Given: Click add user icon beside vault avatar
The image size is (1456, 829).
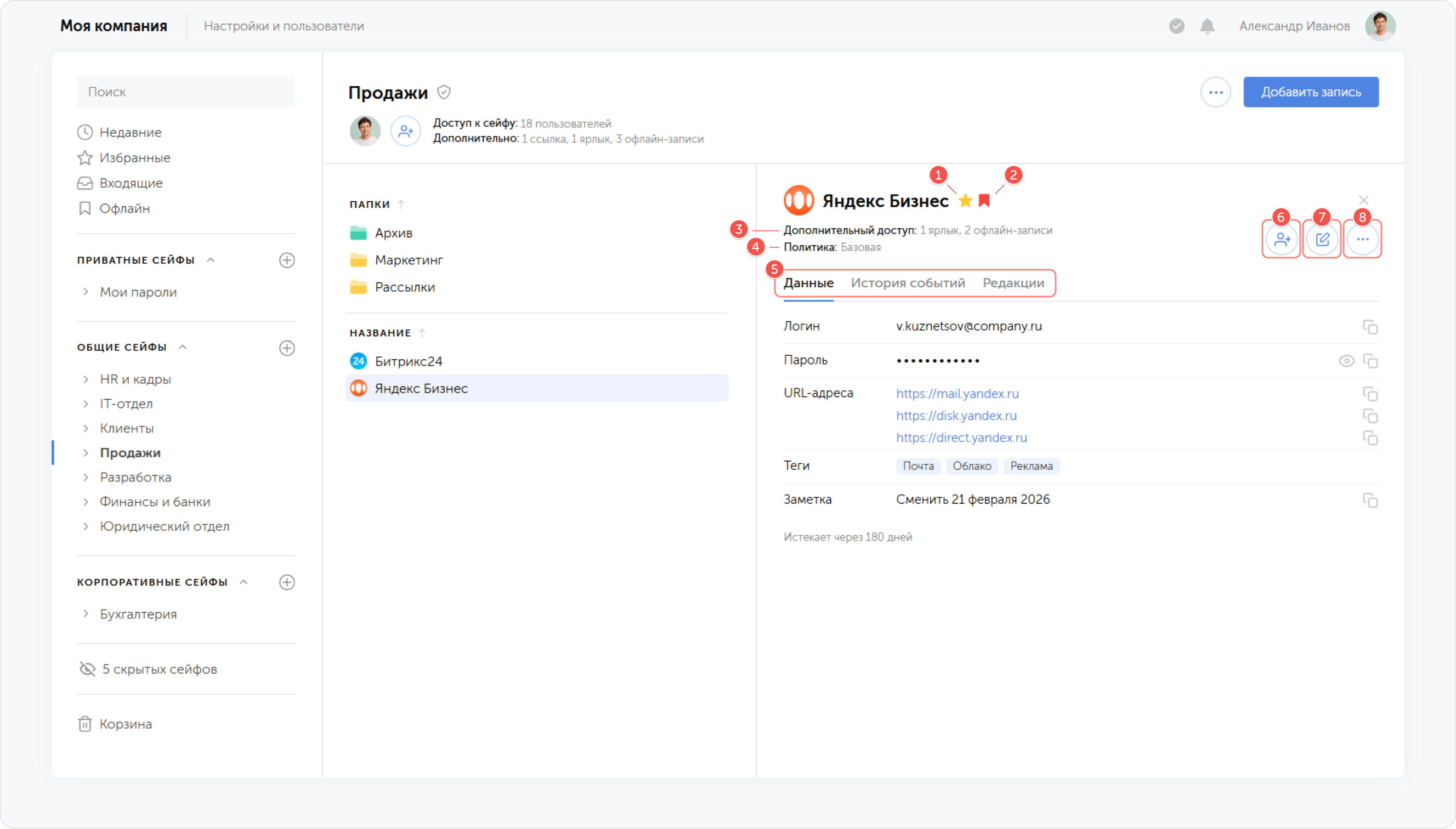Looking at the screenshot, I should coord(405,132).
